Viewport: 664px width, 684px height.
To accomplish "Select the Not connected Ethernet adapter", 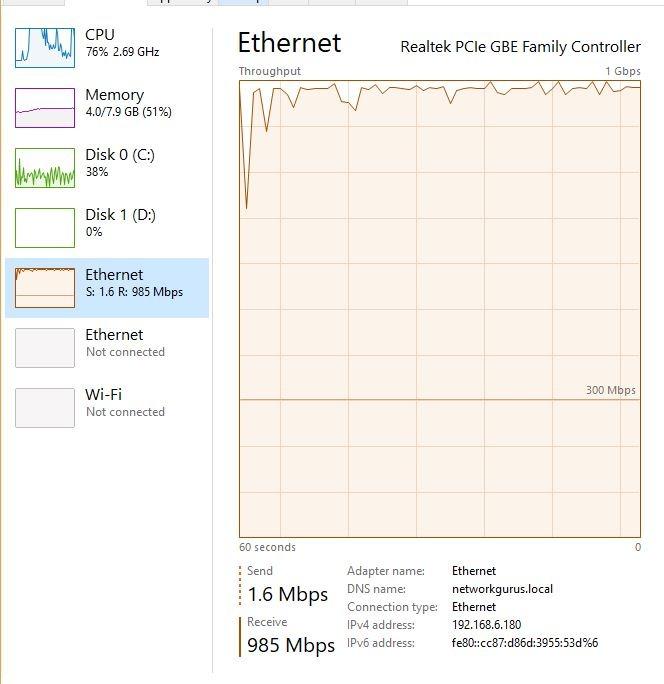I will pyautogui.click(x=107, y=348).
